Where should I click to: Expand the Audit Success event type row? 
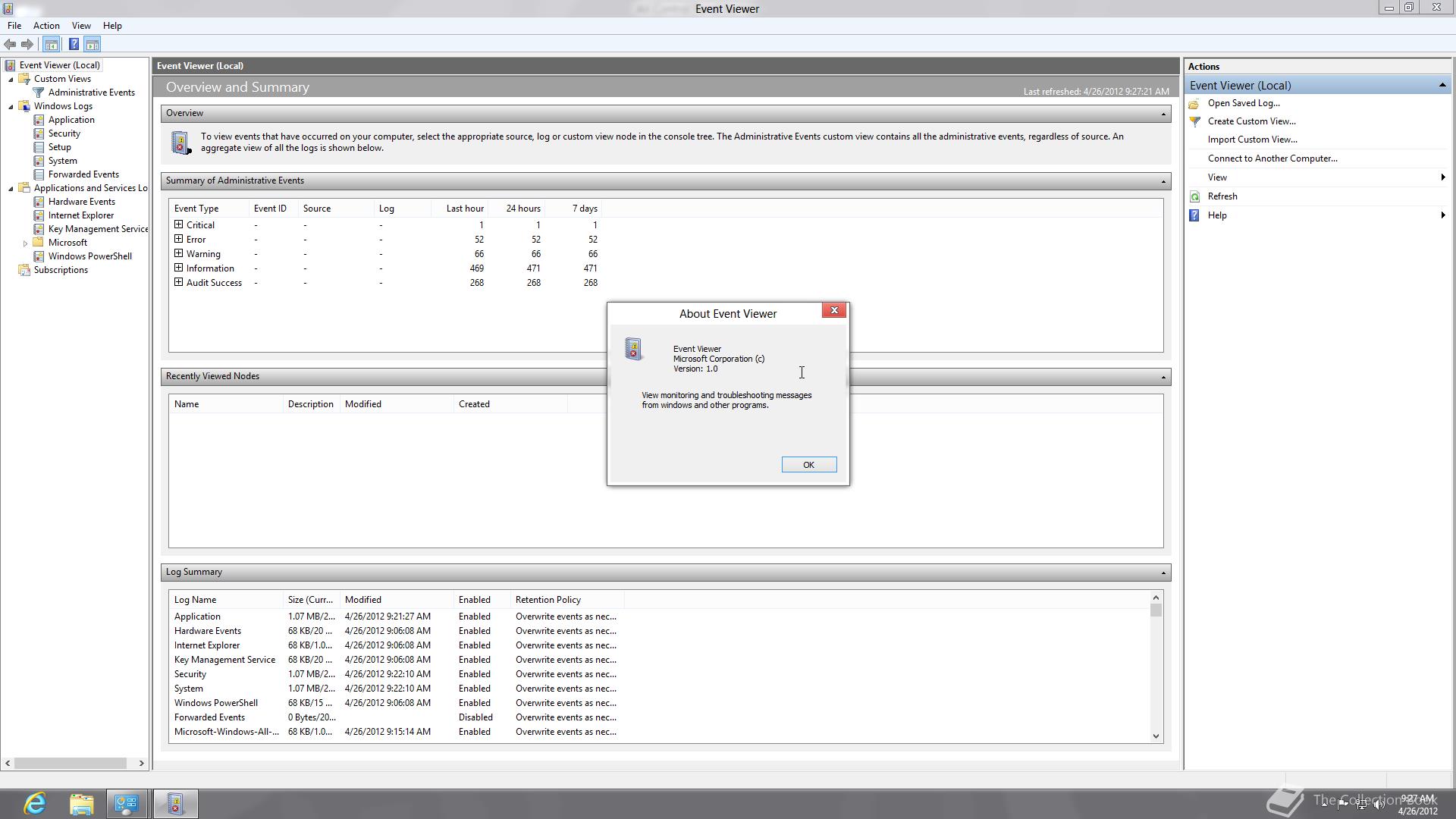[178, 282]
